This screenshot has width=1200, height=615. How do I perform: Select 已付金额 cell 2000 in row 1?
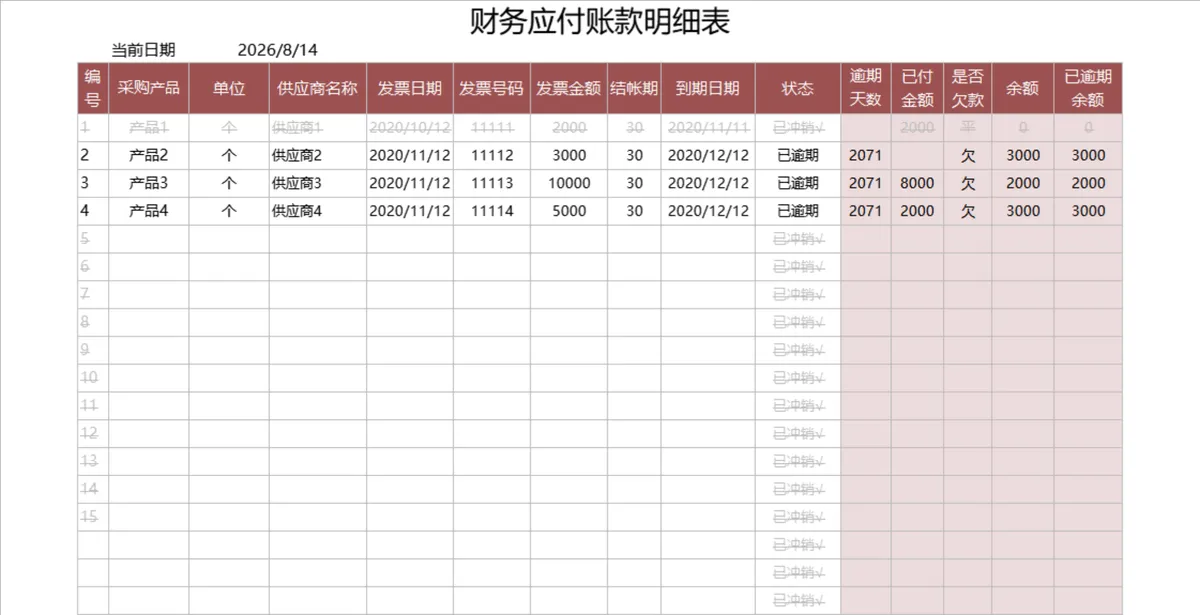tap(917, 128)
